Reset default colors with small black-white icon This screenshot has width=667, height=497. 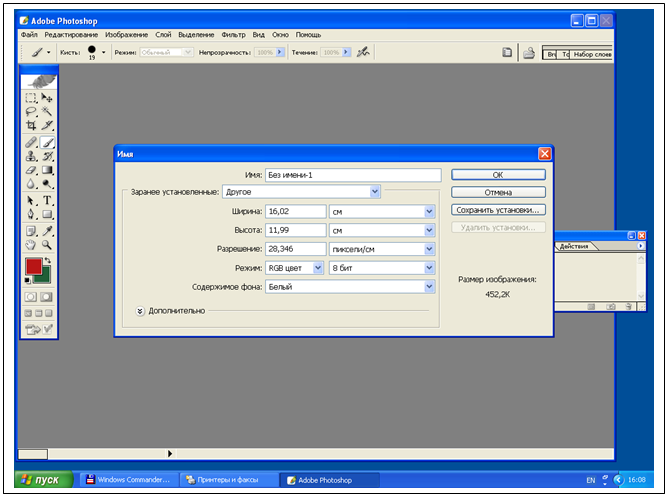[28, 280]
